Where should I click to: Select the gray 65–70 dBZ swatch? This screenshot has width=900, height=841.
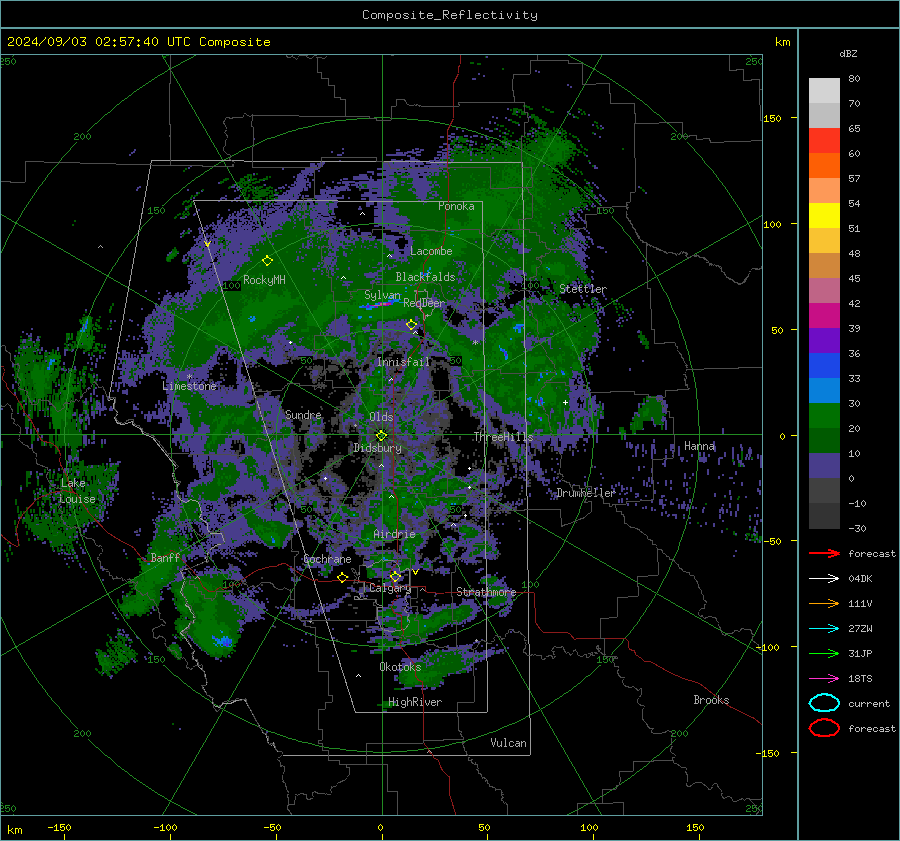click(824, 115)
